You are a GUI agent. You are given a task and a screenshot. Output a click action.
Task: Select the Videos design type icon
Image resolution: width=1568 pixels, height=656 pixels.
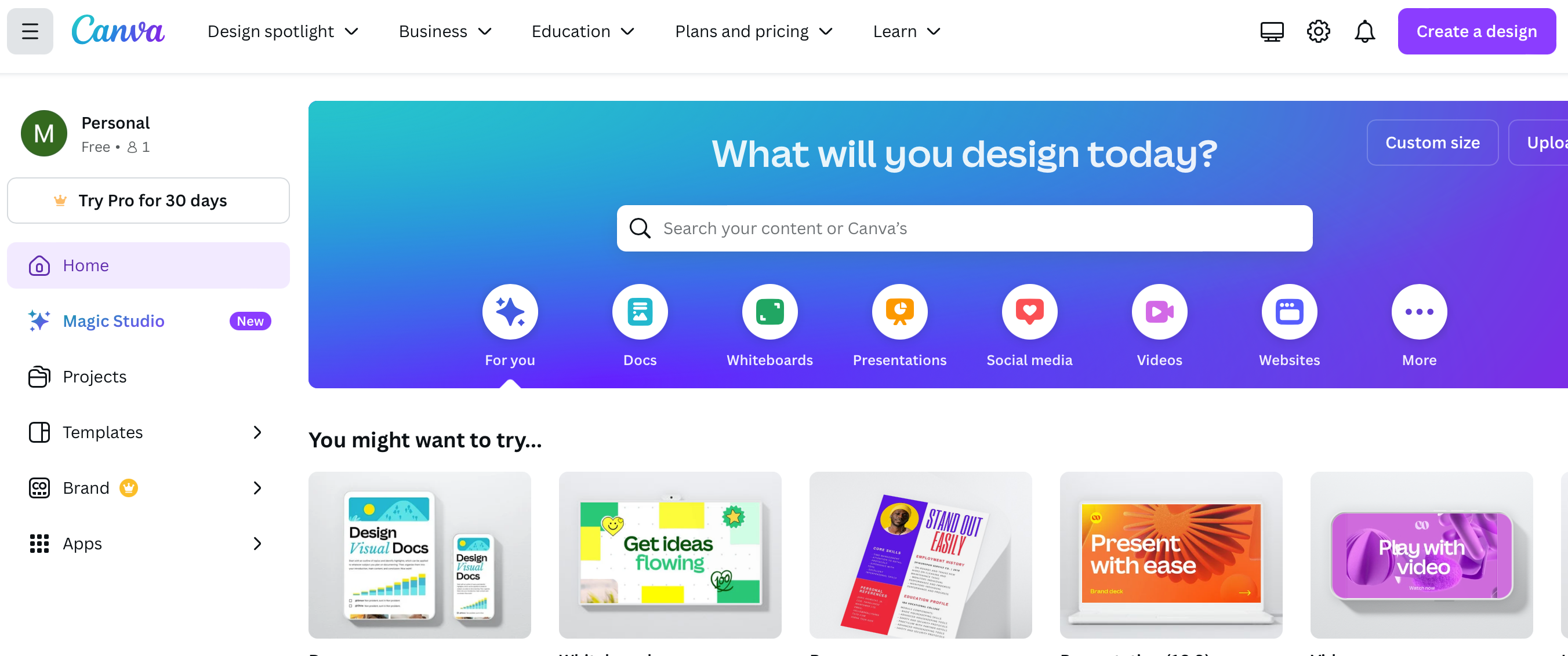click(1159, 311)
